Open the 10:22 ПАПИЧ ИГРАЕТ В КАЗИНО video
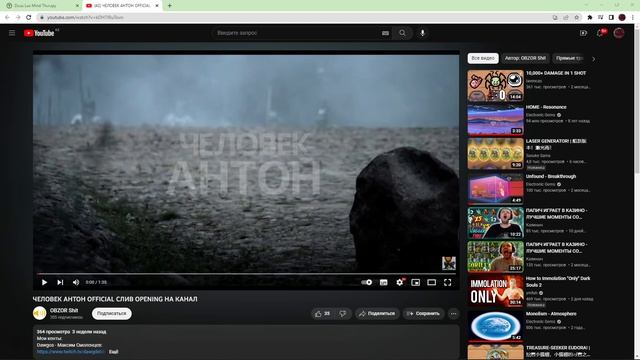Image resolution: width=640 pixels, height=360 pixels. tap(496, 222)
